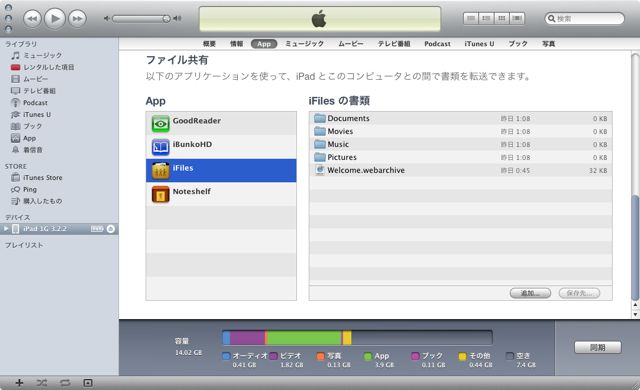Toggle shuffle button in bottom bar
This screenshot has height=390, width=640.
[x=42, y=383]
